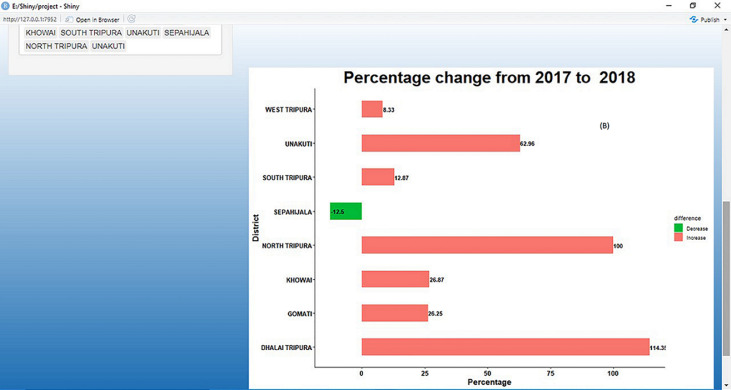The image size is (731, 390).
Task: Restore down the Shiny window
Action: pyautogui.click(x=693, y=6)
